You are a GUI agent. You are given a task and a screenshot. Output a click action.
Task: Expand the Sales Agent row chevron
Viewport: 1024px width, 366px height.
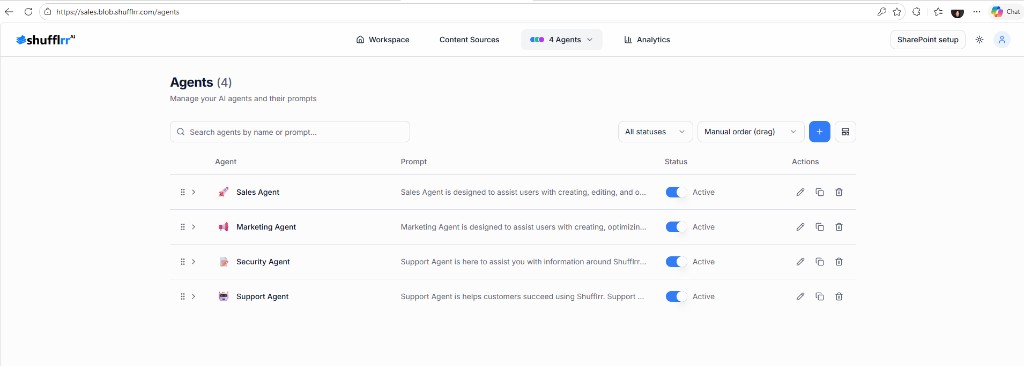click(x=193, y=192)
